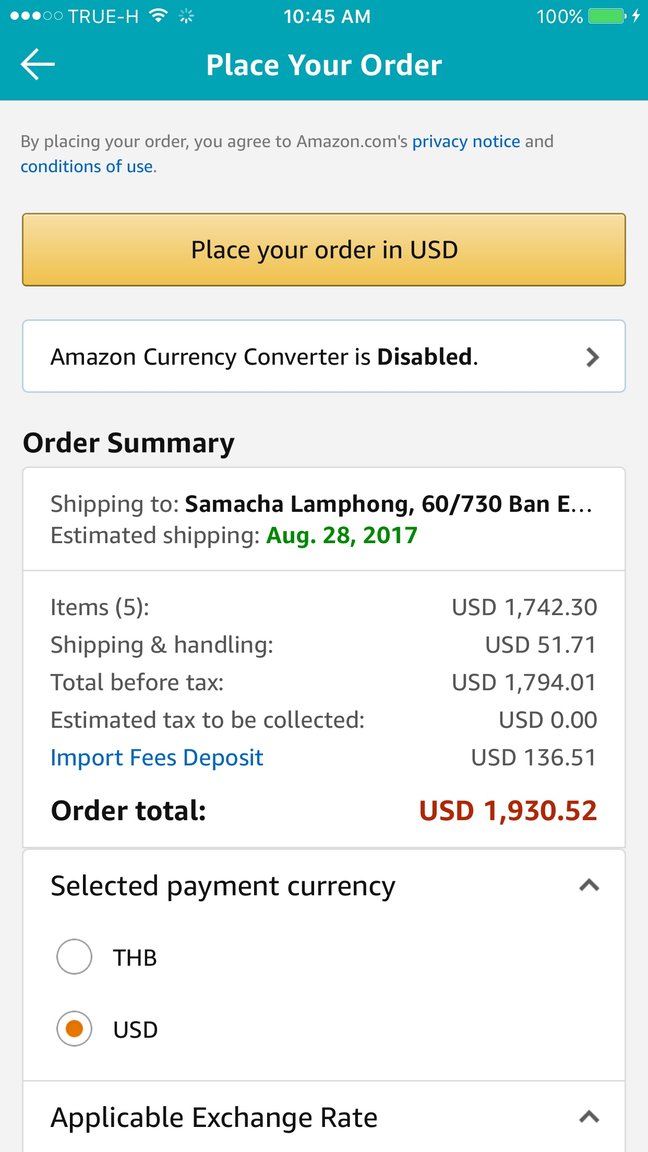
Task: Tap the estimated shipping date Aug. 28, 2017
Action: 341,535
